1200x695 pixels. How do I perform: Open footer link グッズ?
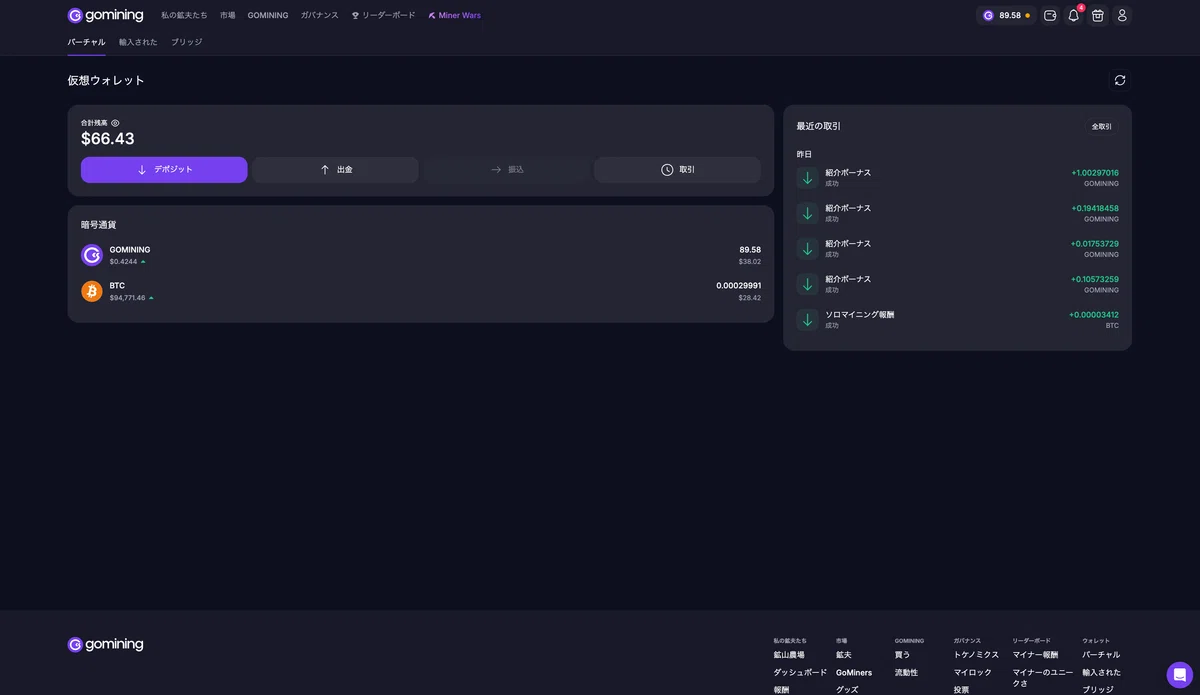pyautogui.click(x=847, y=690)
